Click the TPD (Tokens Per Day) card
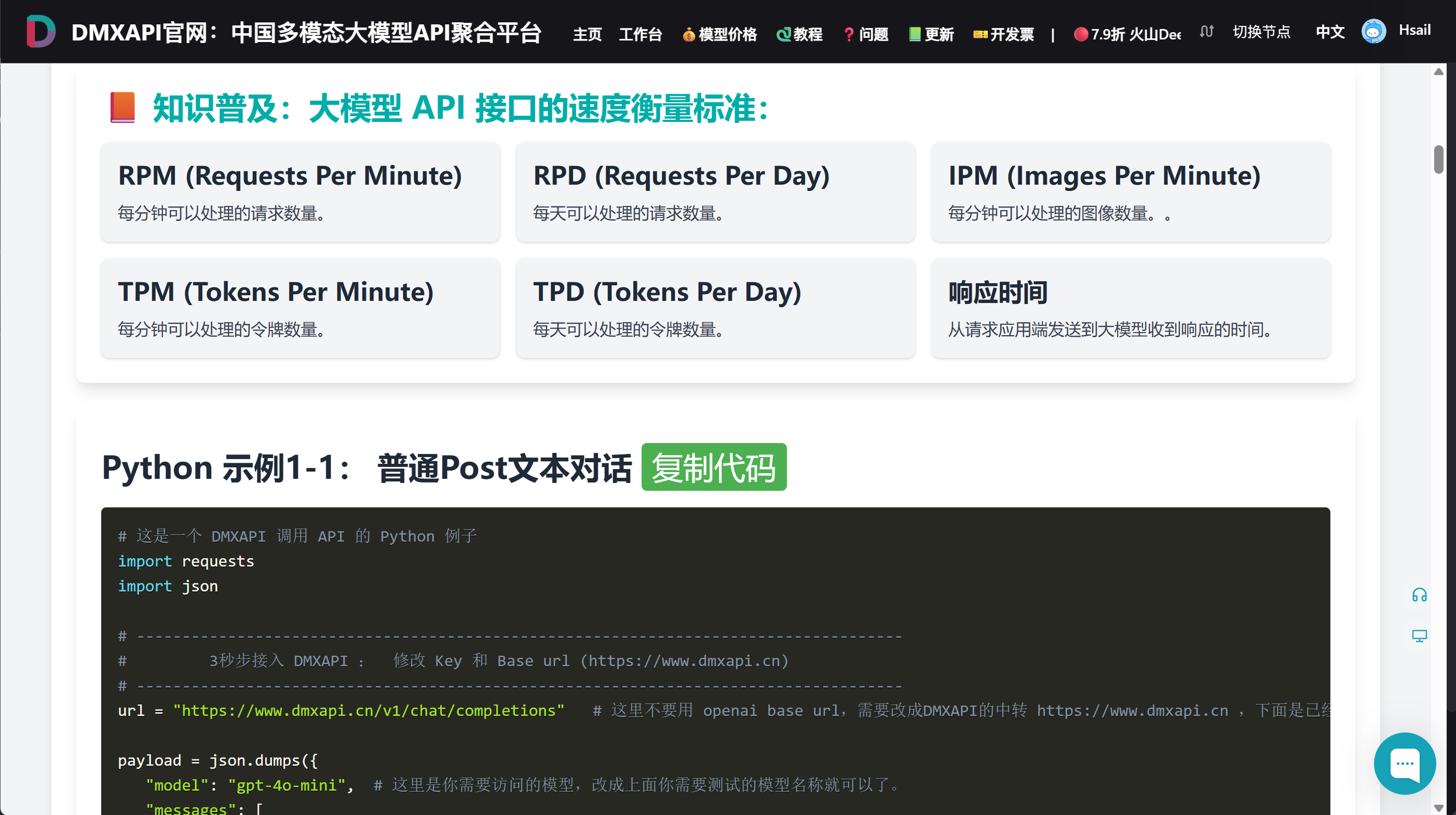1456x815 pixels. click(x=716, y=308)
